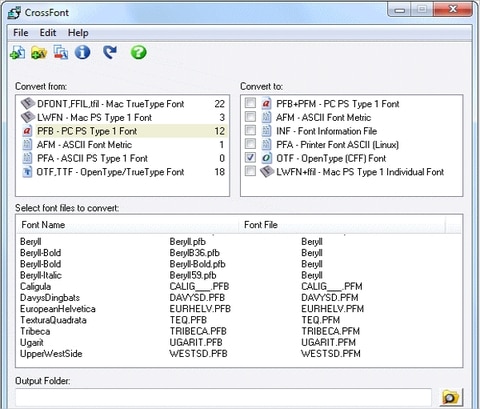480x409 pixels.
Task: Click the add font folder toolbar icon
Action: (39, 52)
